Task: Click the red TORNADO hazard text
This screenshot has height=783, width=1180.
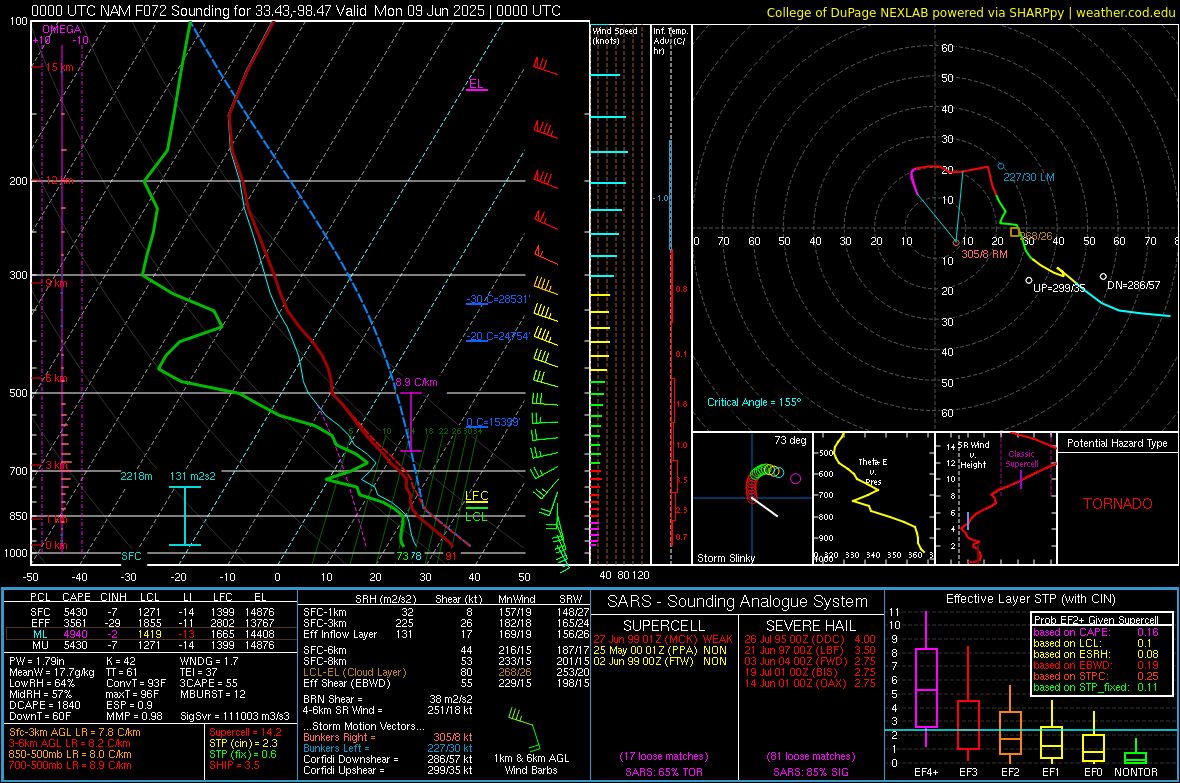Action: pyautogui.click(x=1118, y=504)
